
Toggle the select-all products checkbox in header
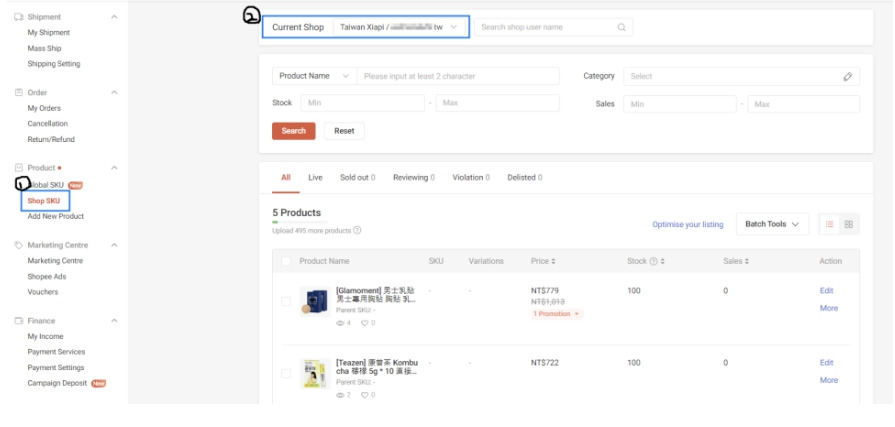(x=286, y=261)
